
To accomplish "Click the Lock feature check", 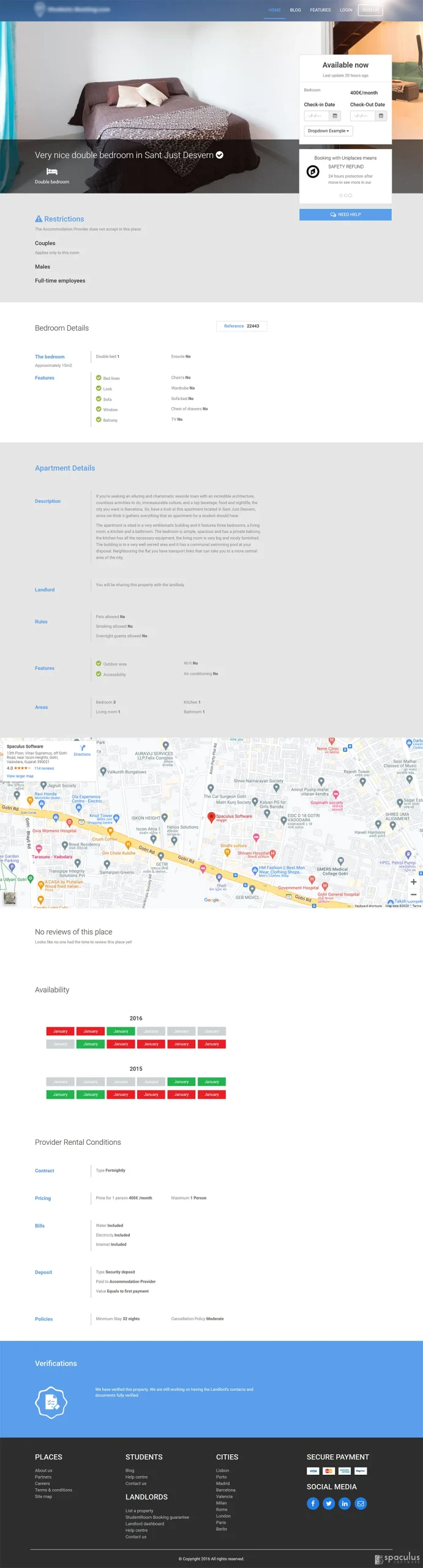I will (99, 388).
